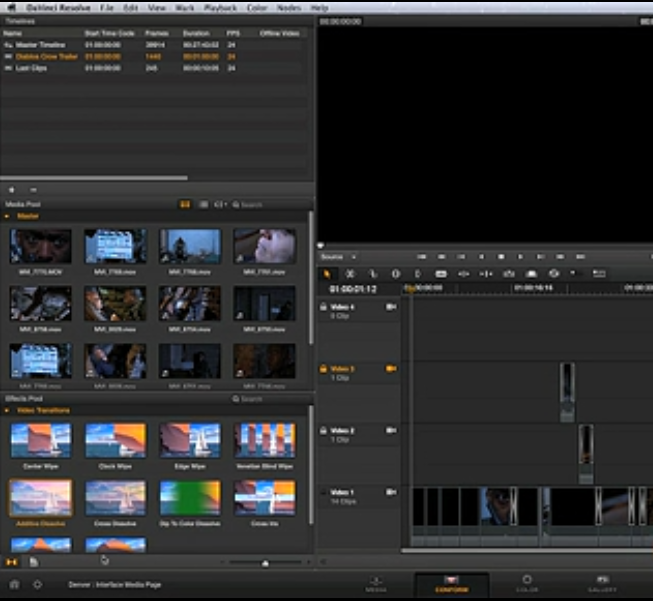
Task: Open project settings gear icon
Action: click(x=38, y=583)
